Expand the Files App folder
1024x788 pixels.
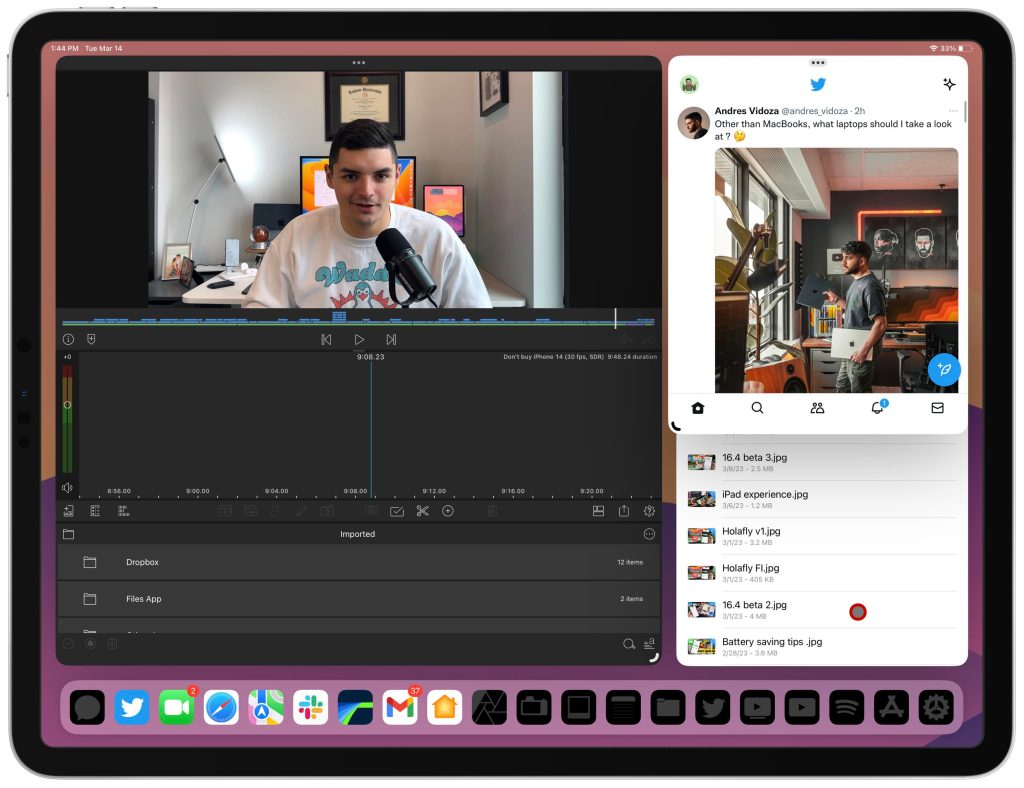click(143, 599)
